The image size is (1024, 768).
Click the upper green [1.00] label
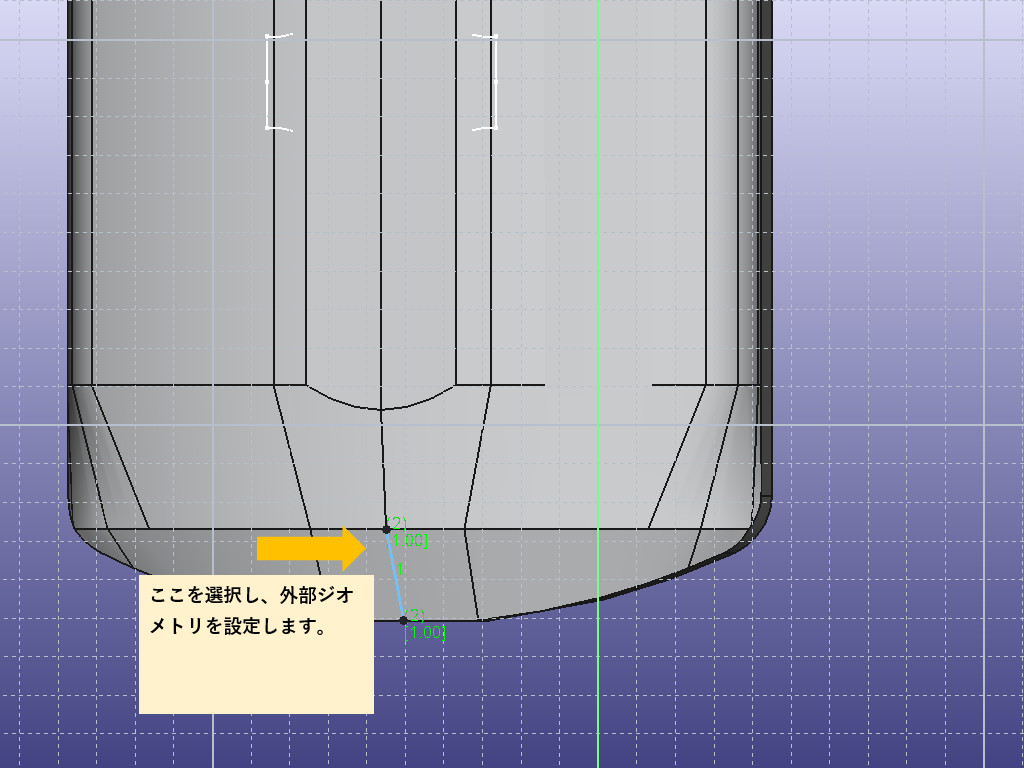point(410,541)
